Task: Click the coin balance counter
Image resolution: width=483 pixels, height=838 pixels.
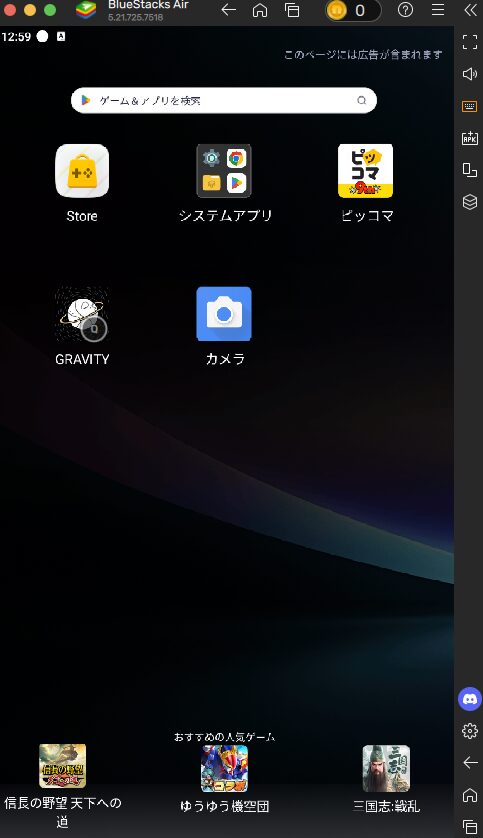Action: [x=353, y=10]
